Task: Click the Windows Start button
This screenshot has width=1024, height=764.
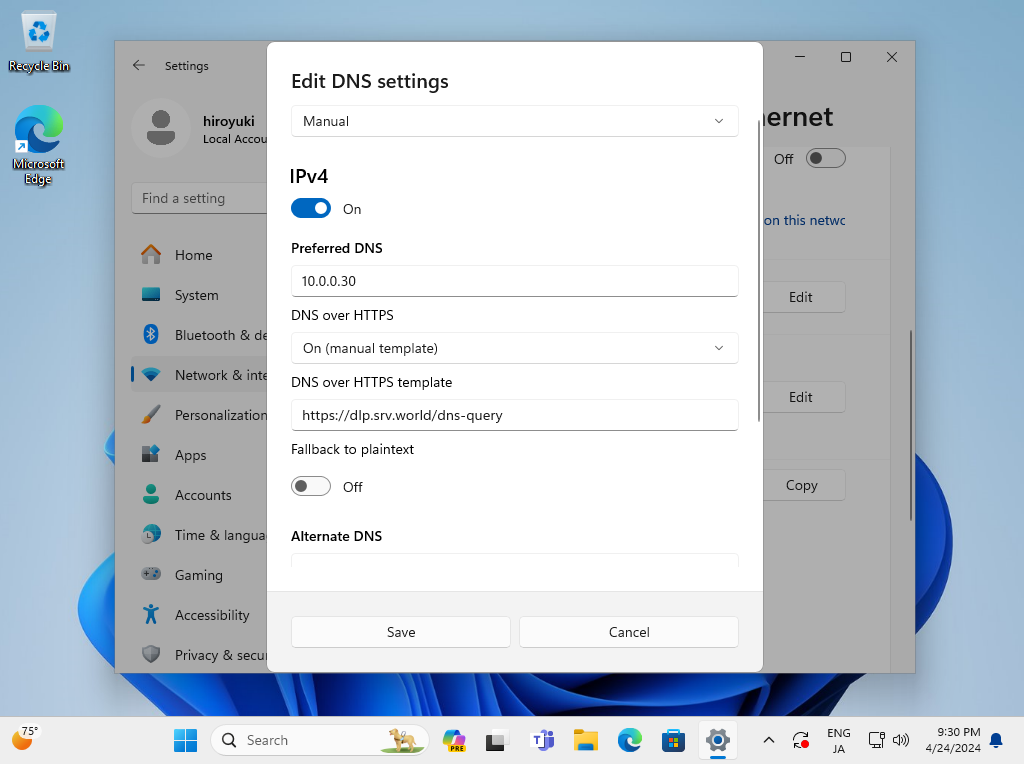Action: pyautogui.click(x=186, y=740)
